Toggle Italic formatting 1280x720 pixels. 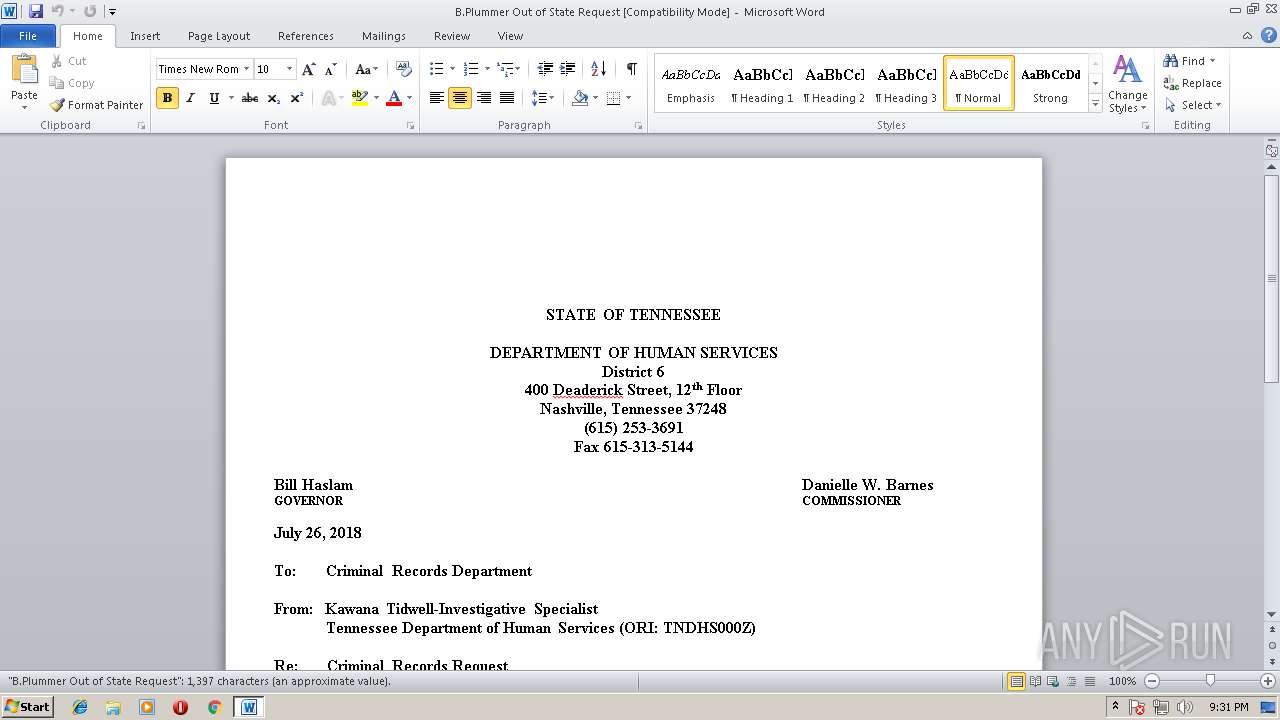(190, 98)
